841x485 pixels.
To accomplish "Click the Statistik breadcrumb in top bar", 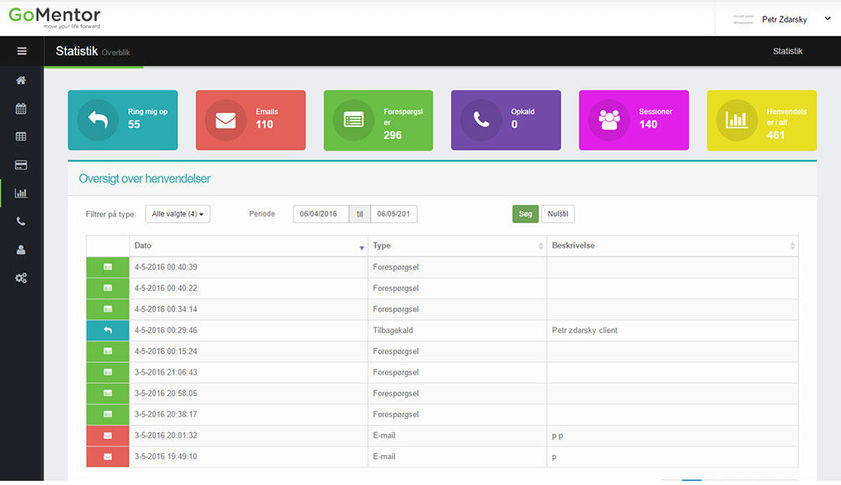I will coord(787,51).
